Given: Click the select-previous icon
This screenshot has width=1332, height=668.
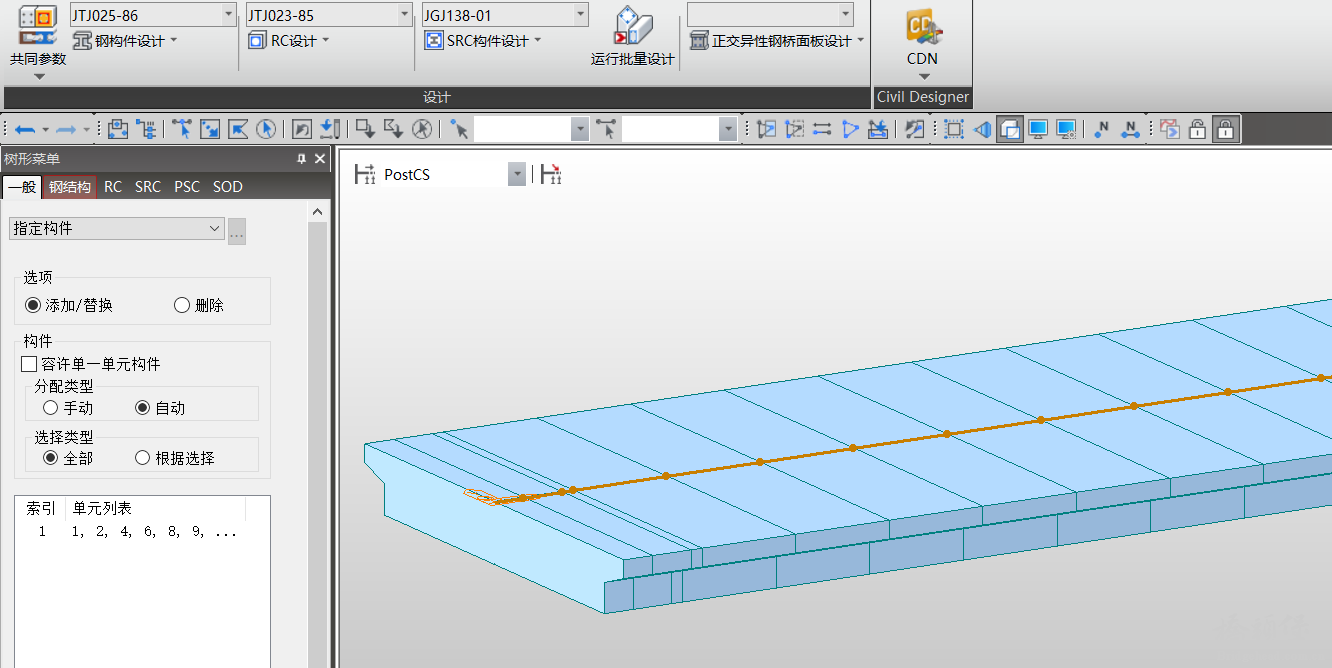Looking at the screenshot, I should [x=302, y=129].
